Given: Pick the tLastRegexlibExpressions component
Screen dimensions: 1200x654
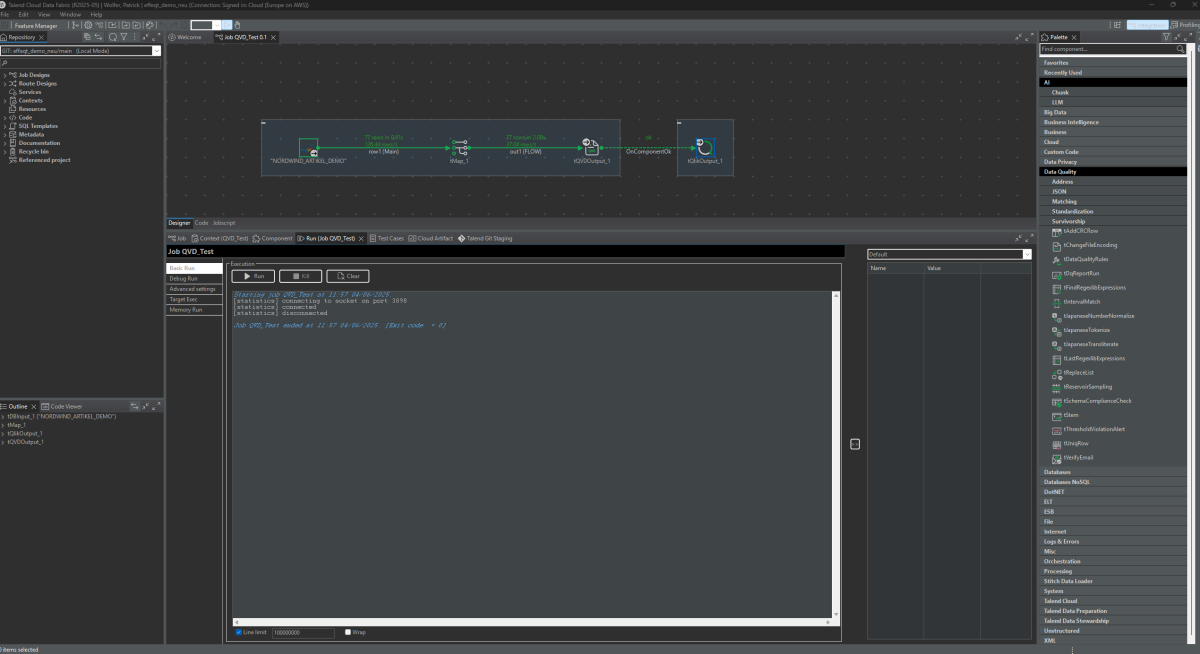Looking at the screenshot, I should 1088,358.
